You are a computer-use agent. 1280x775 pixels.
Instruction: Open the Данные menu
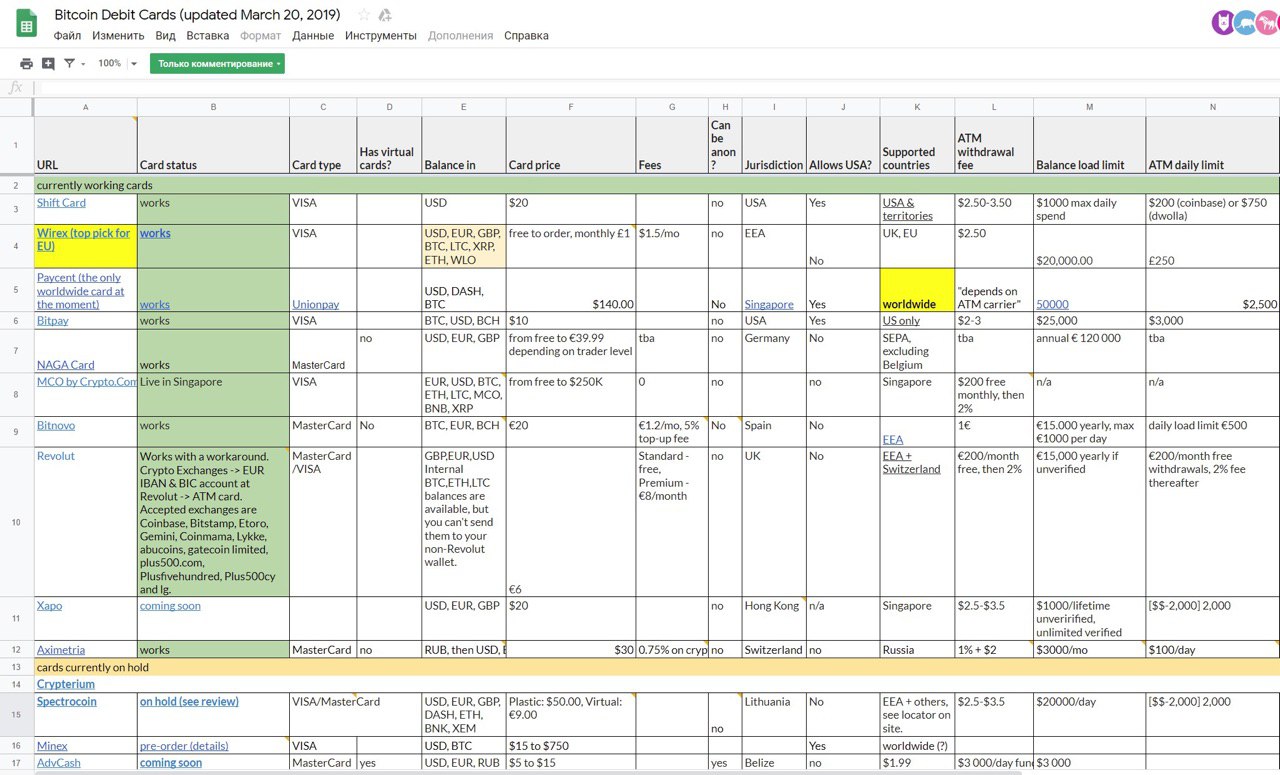tap(313, 35)
